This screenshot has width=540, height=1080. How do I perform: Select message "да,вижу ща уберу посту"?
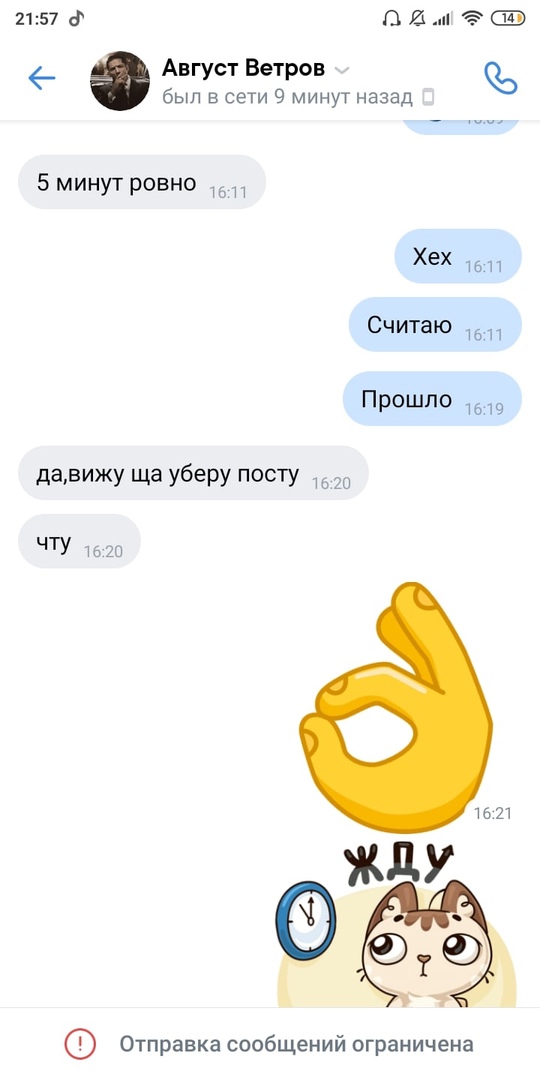pyautogui.click(x=193, y=473)
